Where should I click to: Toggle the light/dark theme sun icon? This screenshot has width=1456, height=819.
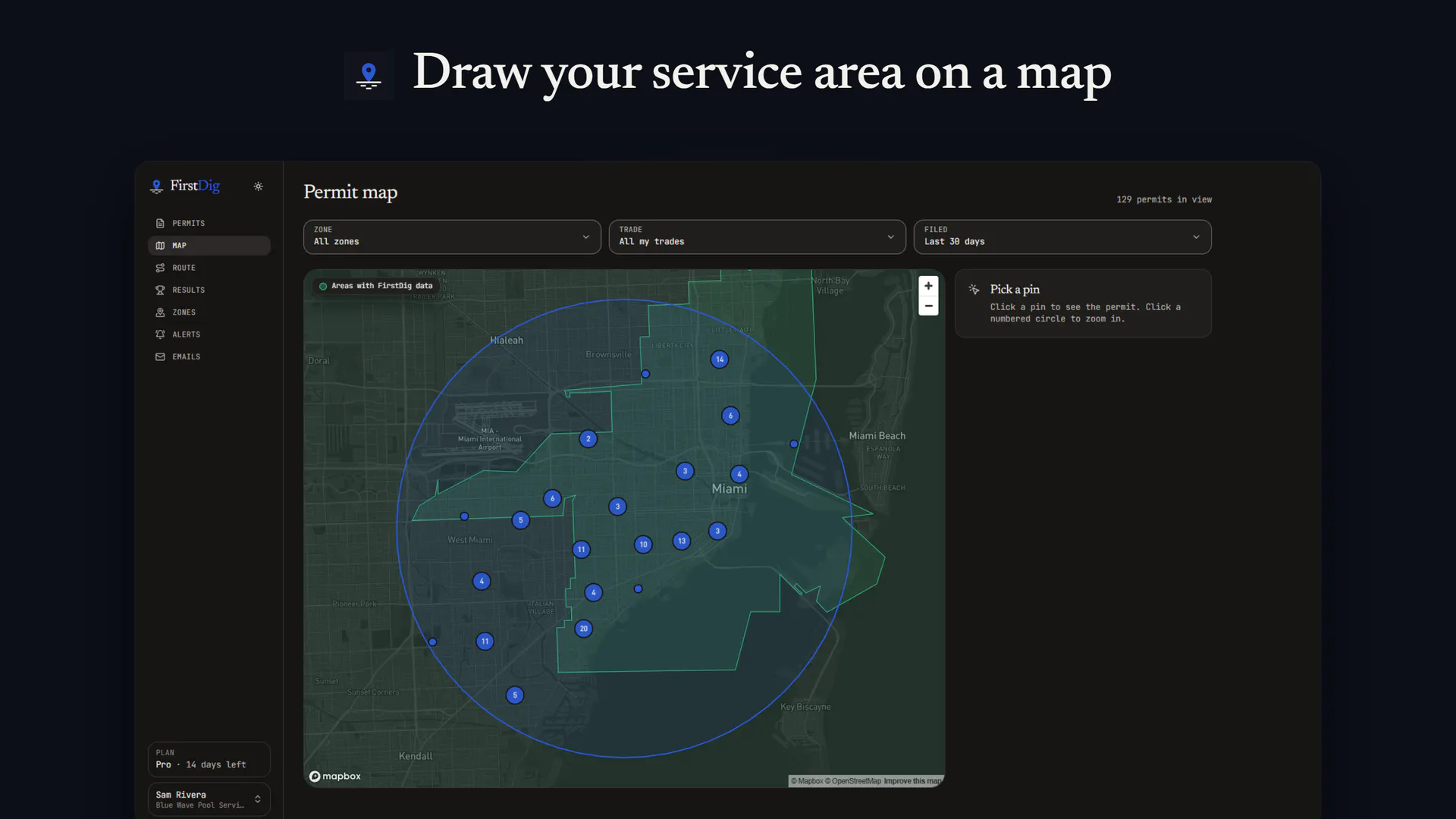point(258,187)
